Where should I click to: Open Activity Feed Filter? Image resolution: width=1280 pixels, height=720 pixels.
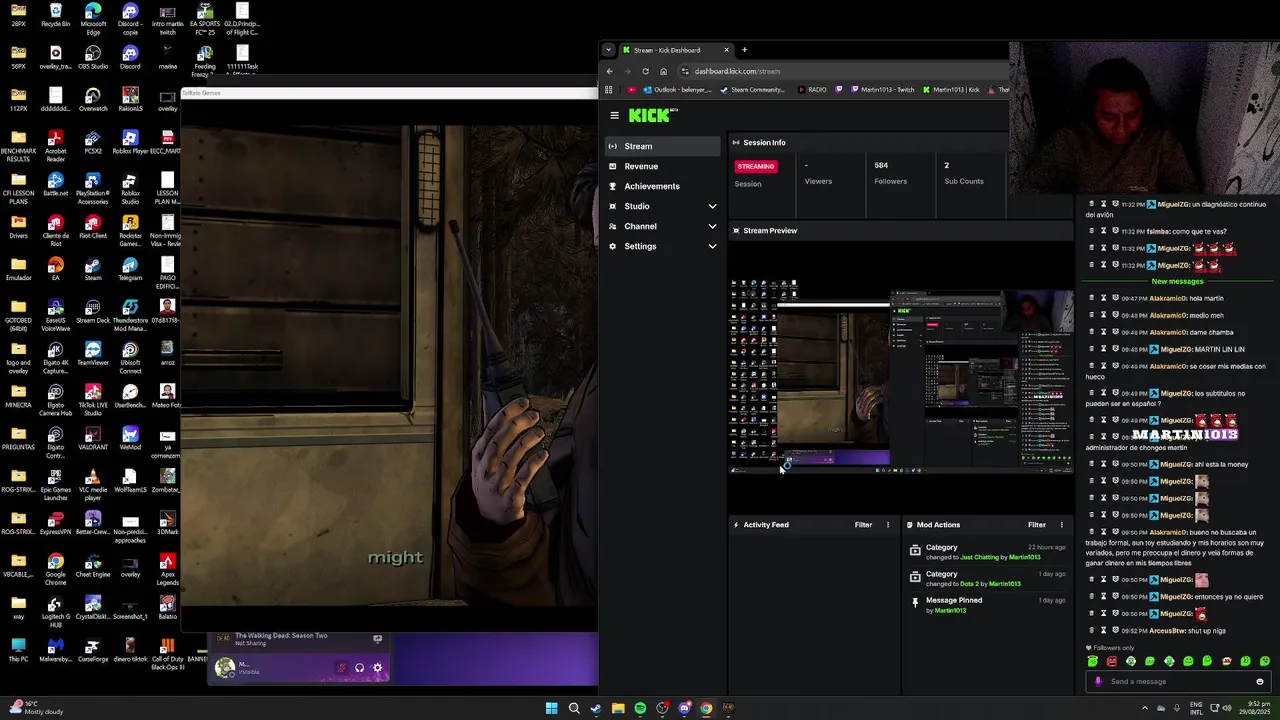[863, 525]
